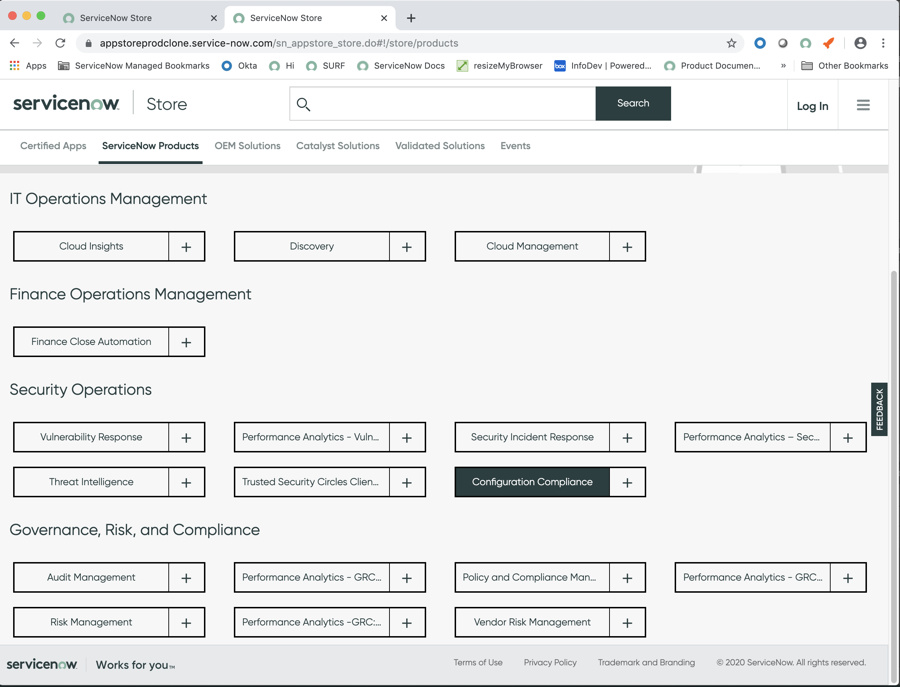Image resolution: width=900 pixels, height=687 pixels.
Task: Expand Vulnerability Response plus icon
Action: click(187, 437)
